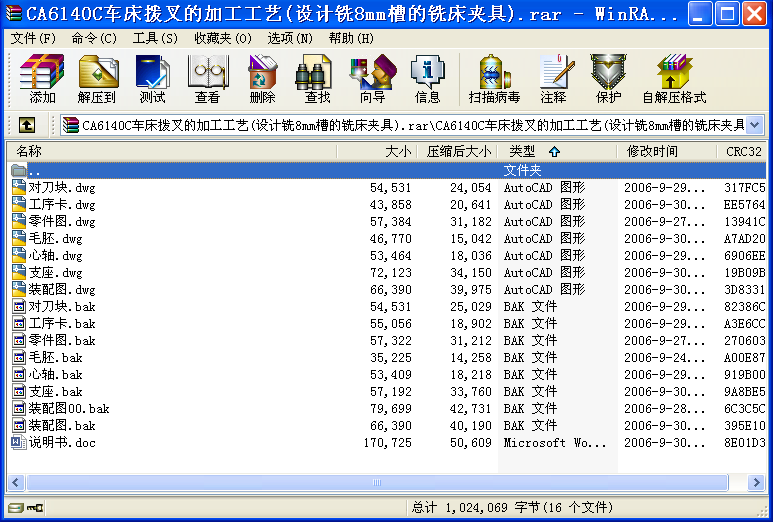
Task: Click the scrollbar left arrow
Action: pos(16,482)
